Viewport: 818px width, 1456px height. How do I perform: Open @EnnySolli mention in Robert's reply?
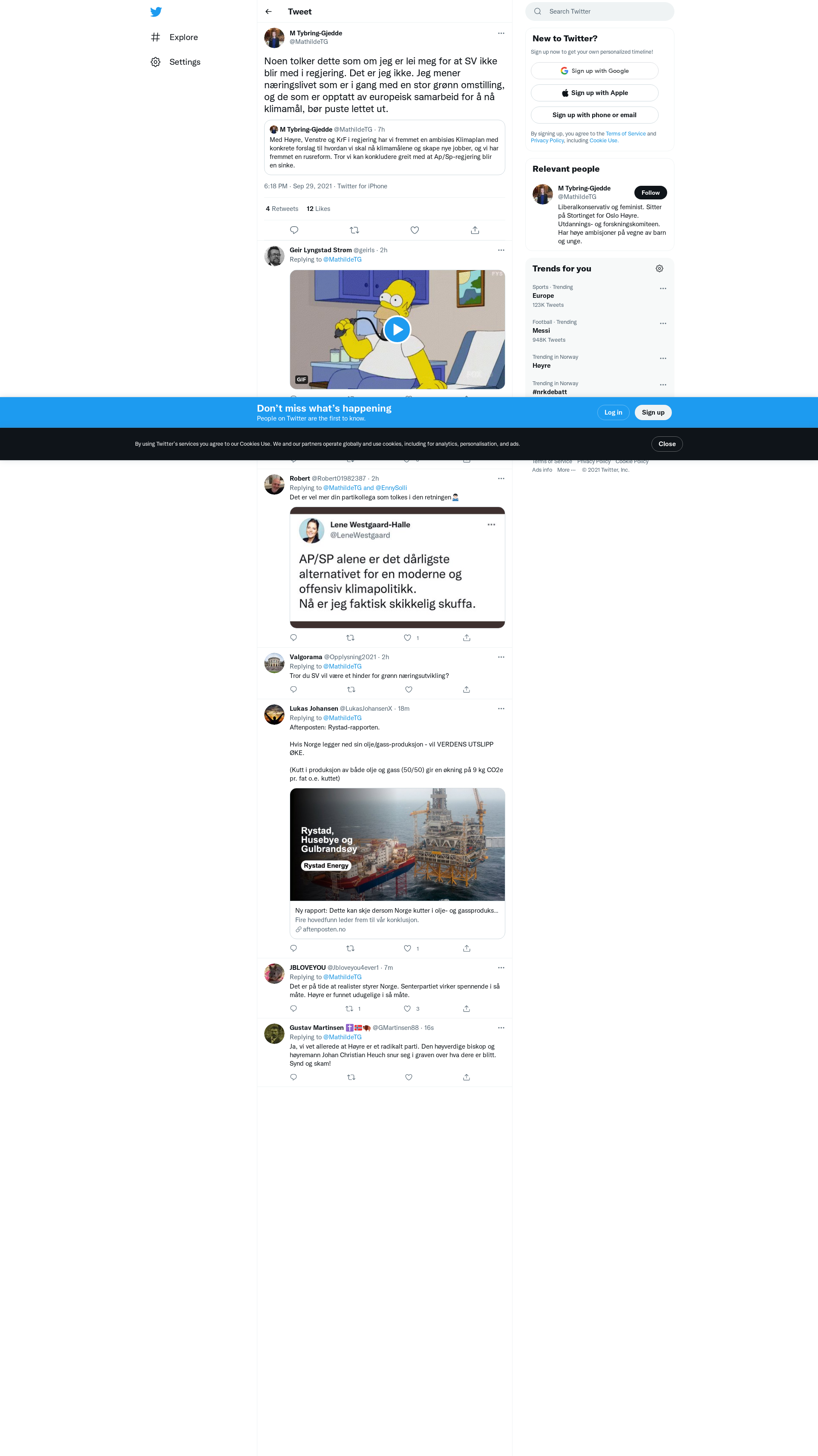391,488
